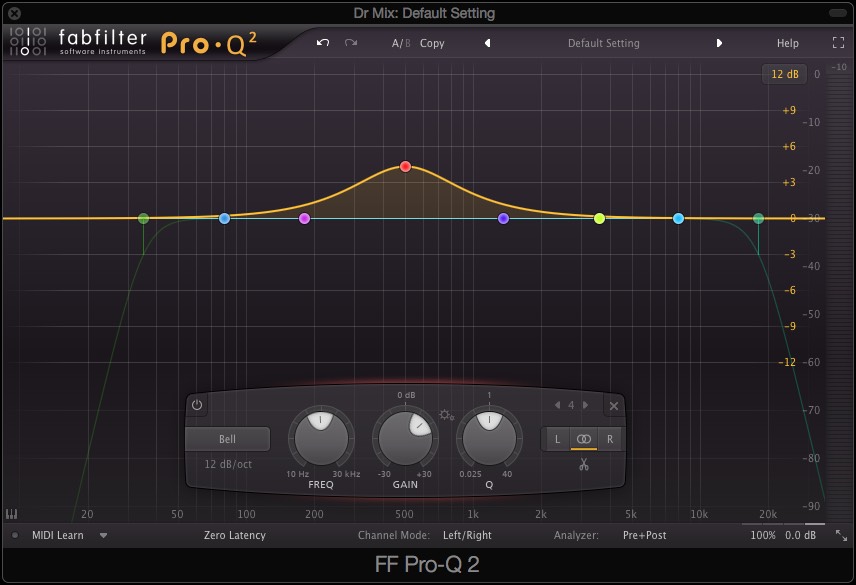Set band placement to Left channel

point(557,439)
